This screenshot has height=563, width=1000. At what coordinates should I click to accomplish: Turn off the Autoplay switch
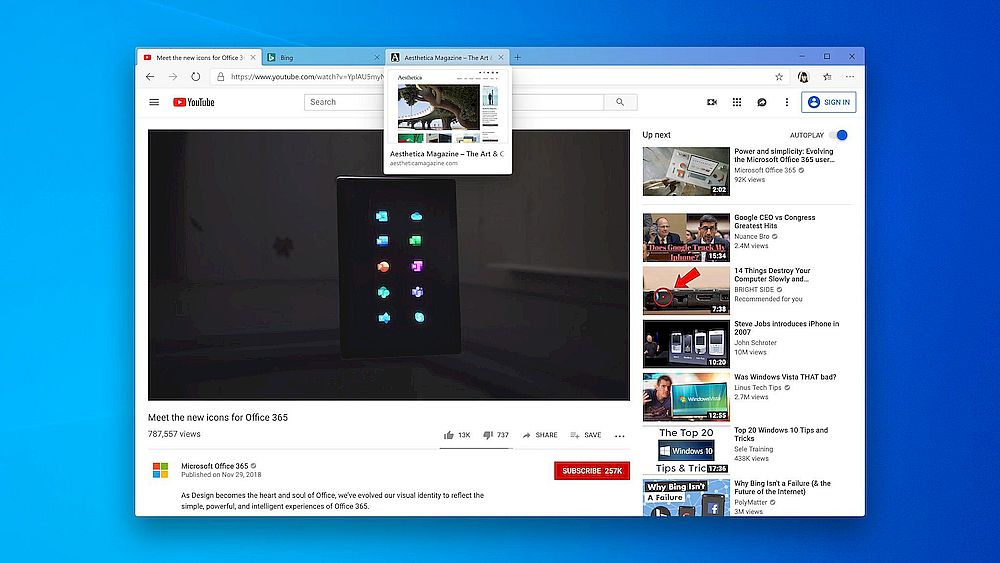coord(838,135)
